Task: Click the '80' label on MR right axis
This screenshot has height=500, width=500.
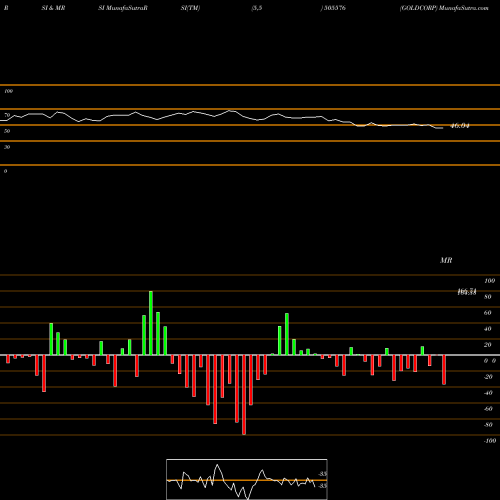Action: pyautogui.click(x=488, y=297)
